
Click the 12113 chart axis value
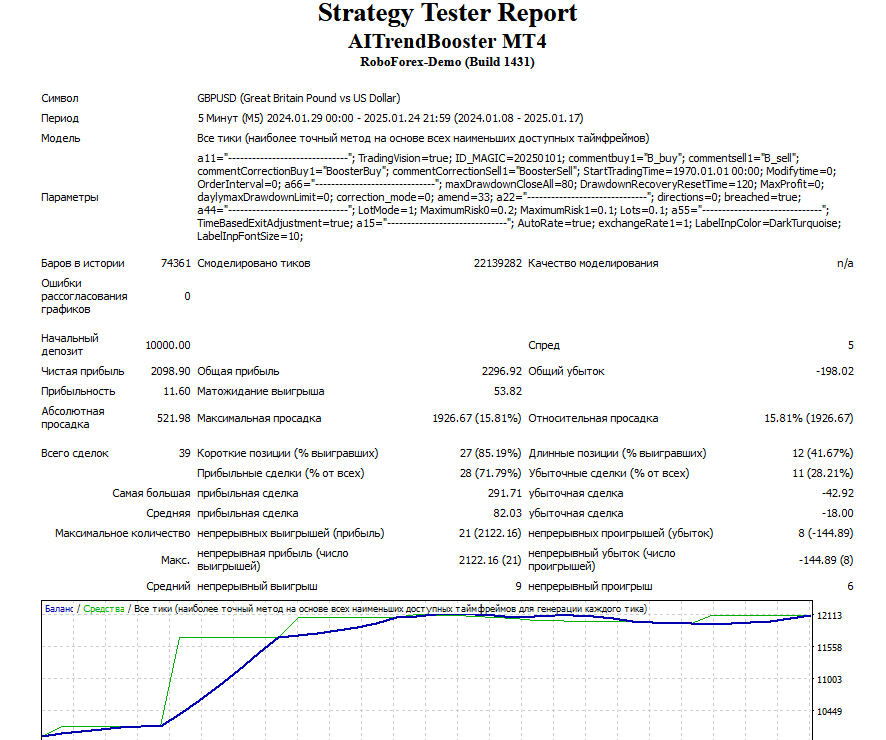[829, 616]
